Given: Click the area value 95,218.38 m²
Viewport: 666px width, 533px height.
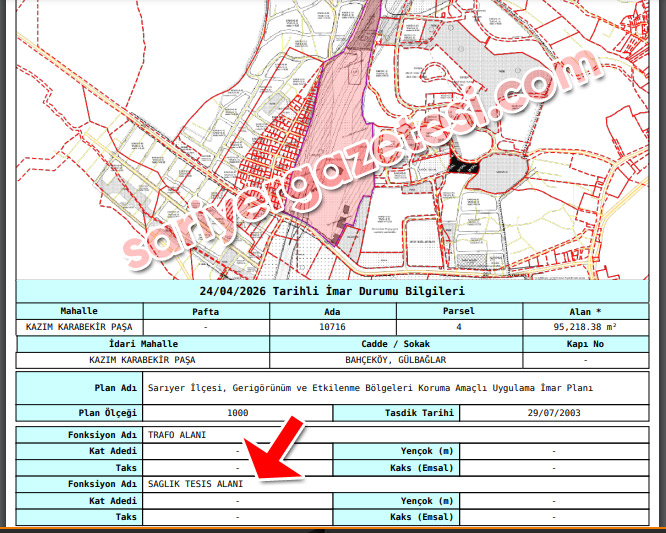Looking at the screenshot, I should [x=584, y=327].
